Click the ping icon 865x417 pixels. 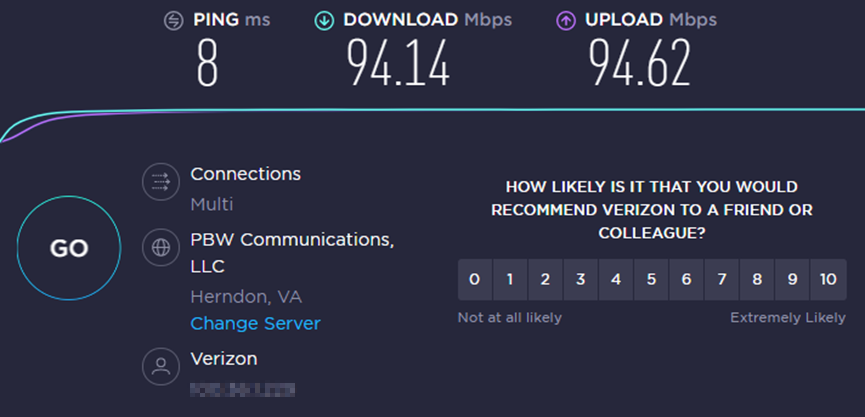click(175, 20)
